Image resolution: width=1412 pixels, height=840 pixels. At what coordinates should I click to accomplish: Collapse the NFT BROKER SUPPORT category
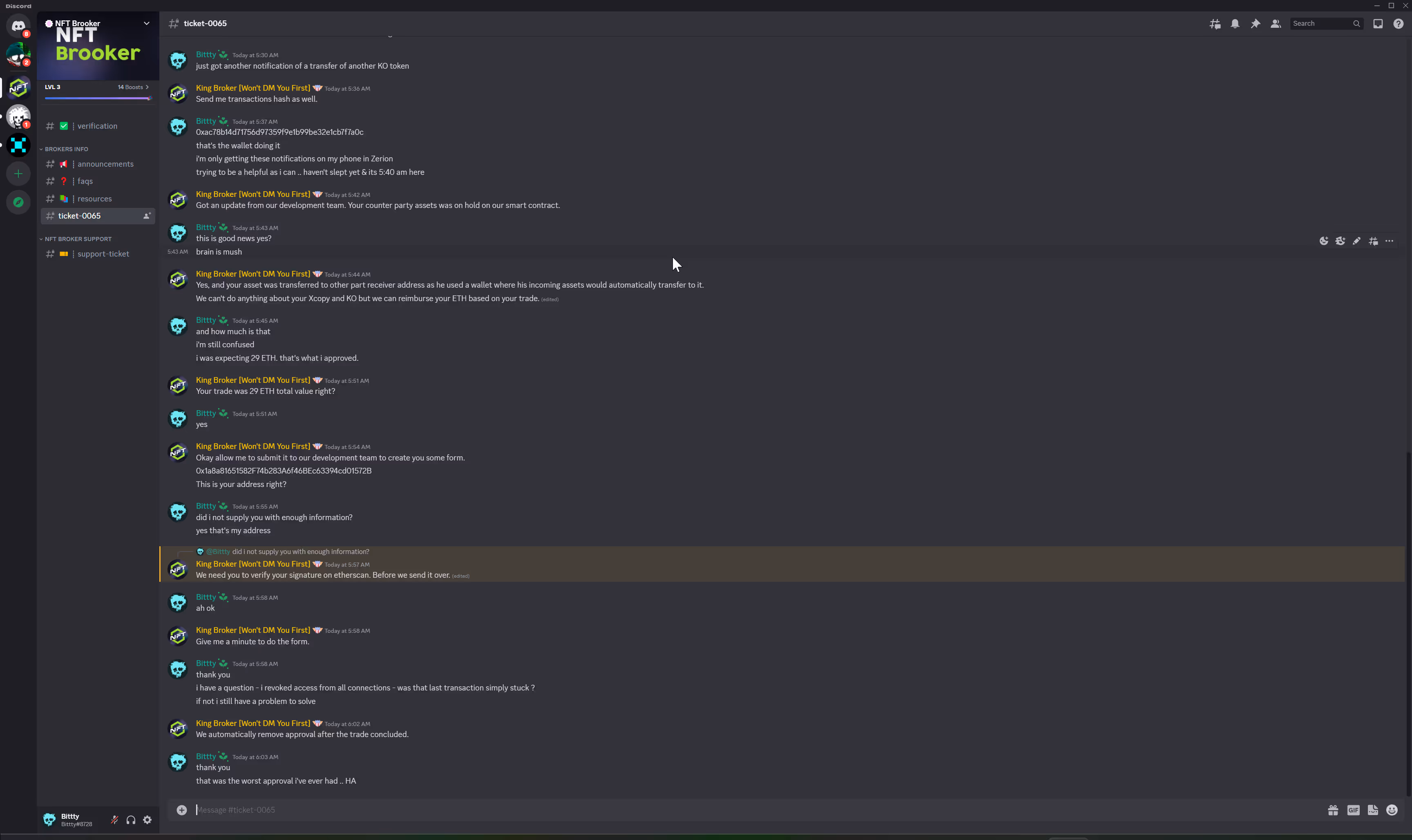point(78,239)
